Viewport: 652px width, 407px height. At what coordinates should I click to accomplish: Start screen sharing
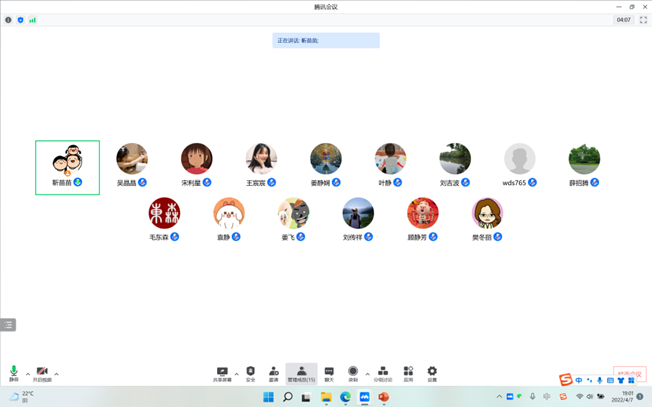pos(222,372)
